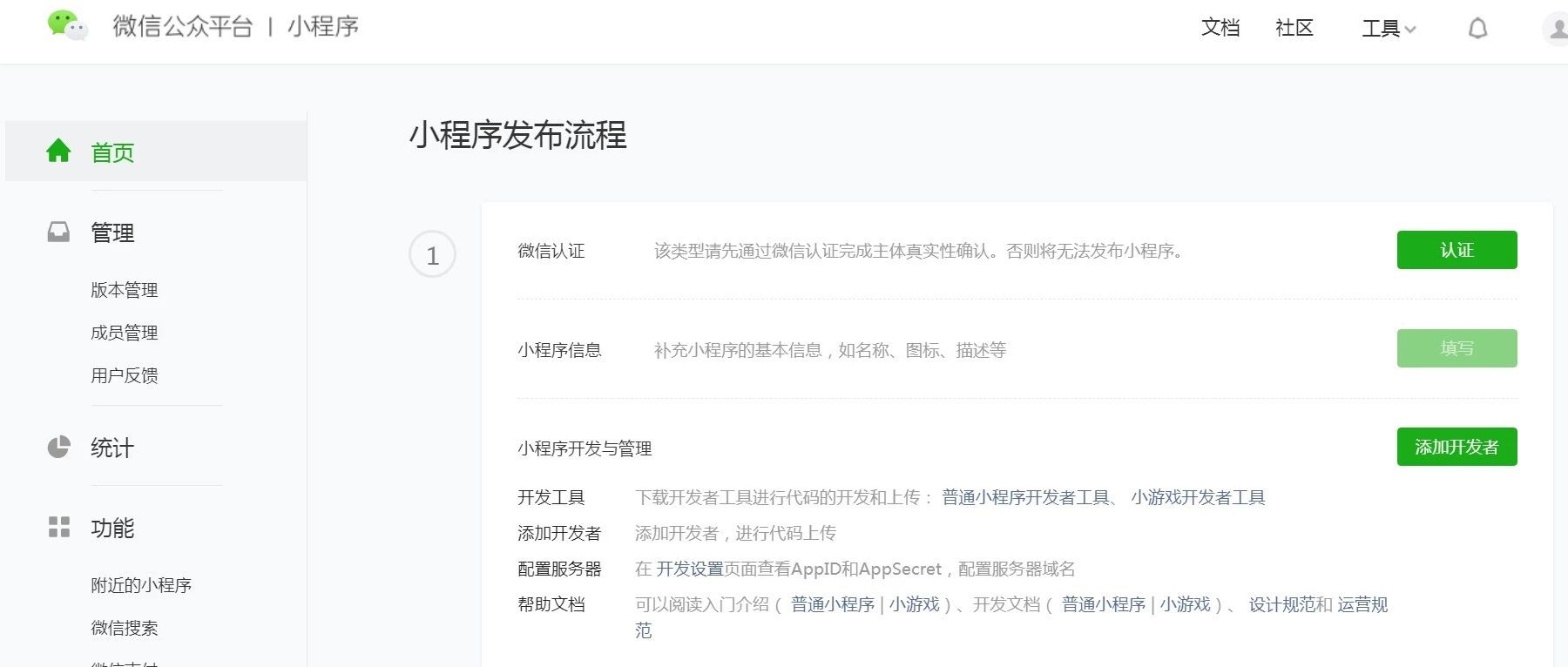Open 成员管理 in sidebar
Image resolution: width=1568 pixels, height=667 pixels.
(x=125, y=333)
